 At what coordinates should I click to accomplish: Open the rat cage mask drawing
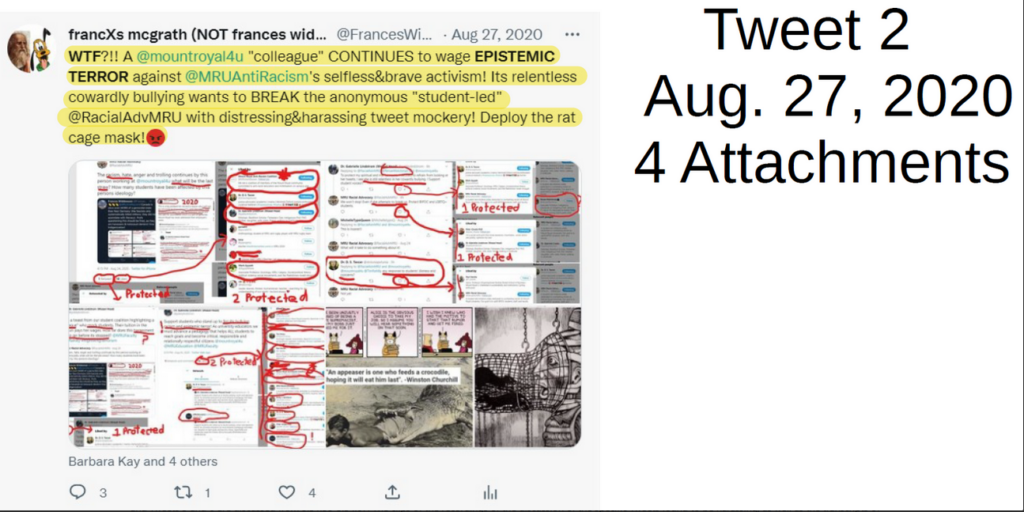(x=527, y=377)
